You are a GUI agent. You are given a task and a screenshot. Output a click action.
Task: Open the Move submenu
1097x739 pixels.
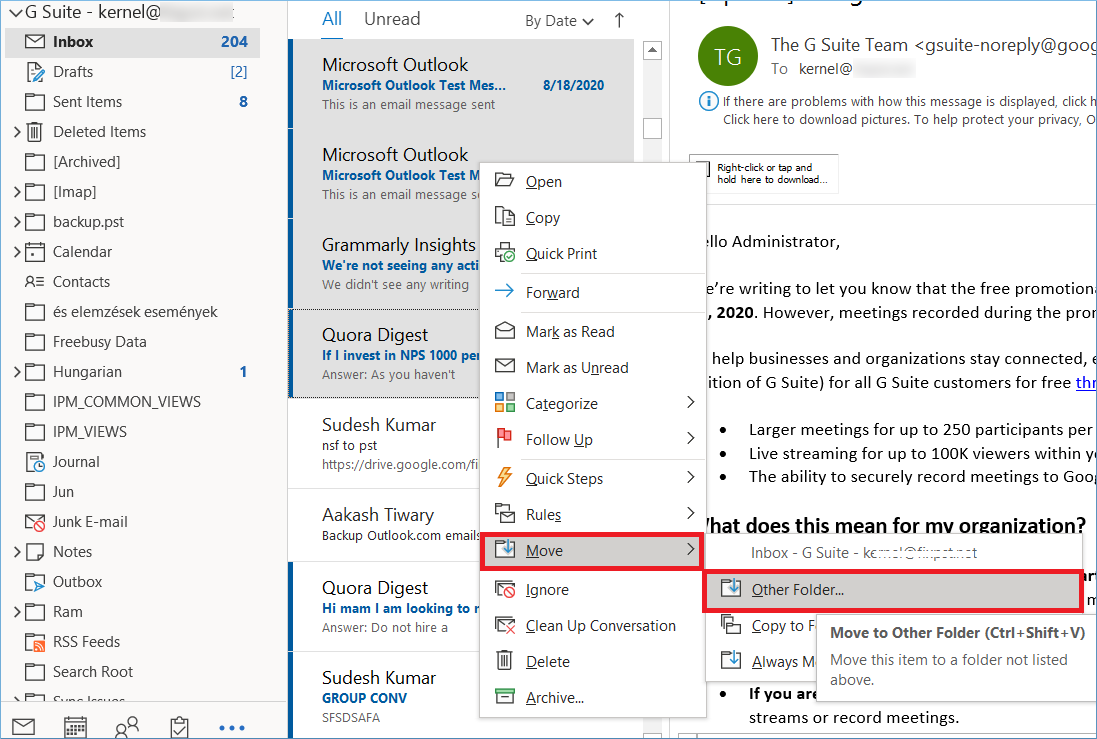click(592, 551)
